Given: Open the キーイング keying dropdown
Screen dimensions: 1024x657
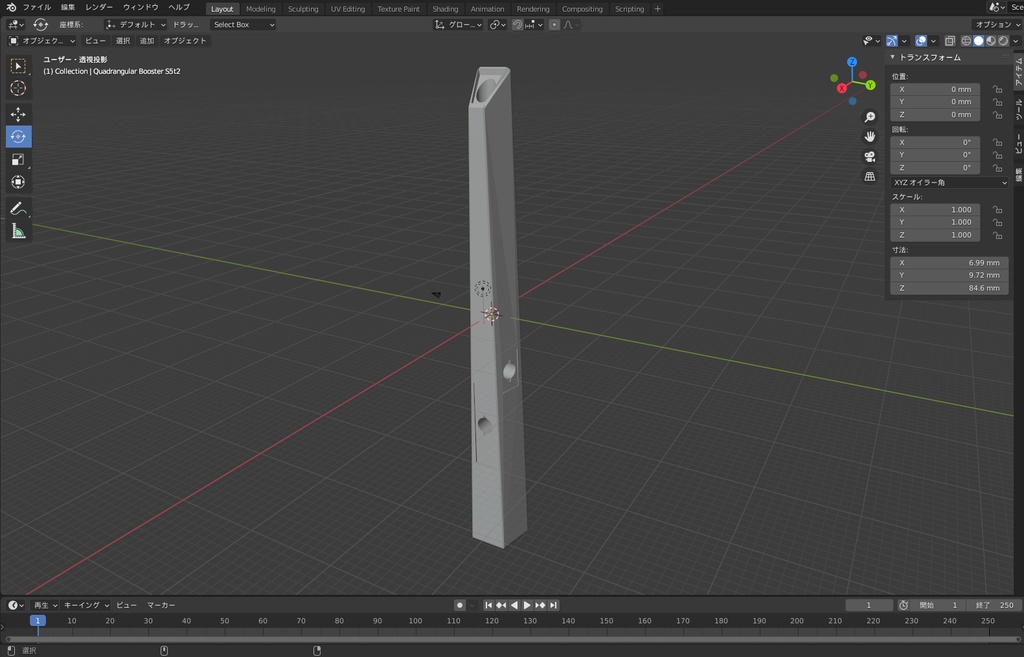Looking at the screenshot, I should point(85,605).
